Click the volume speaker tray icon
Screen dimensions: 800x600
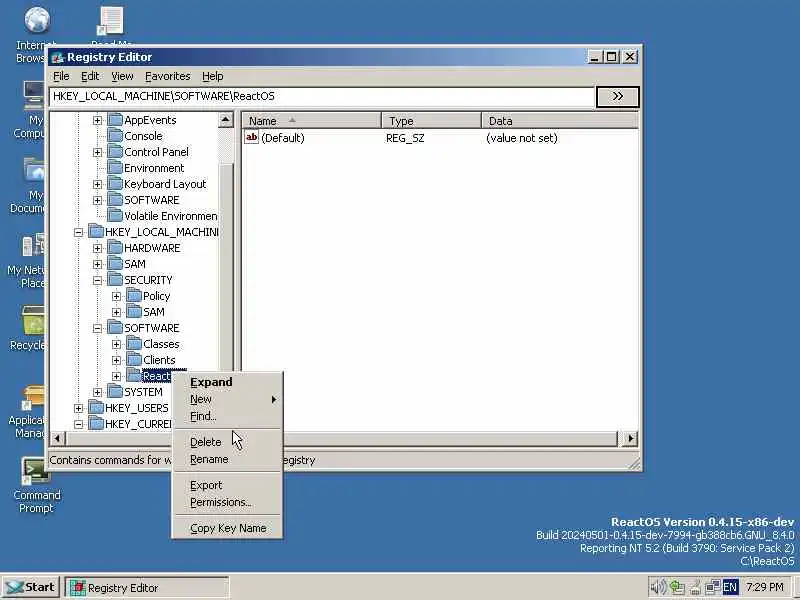pyautogui.click(x=658, y=587)
